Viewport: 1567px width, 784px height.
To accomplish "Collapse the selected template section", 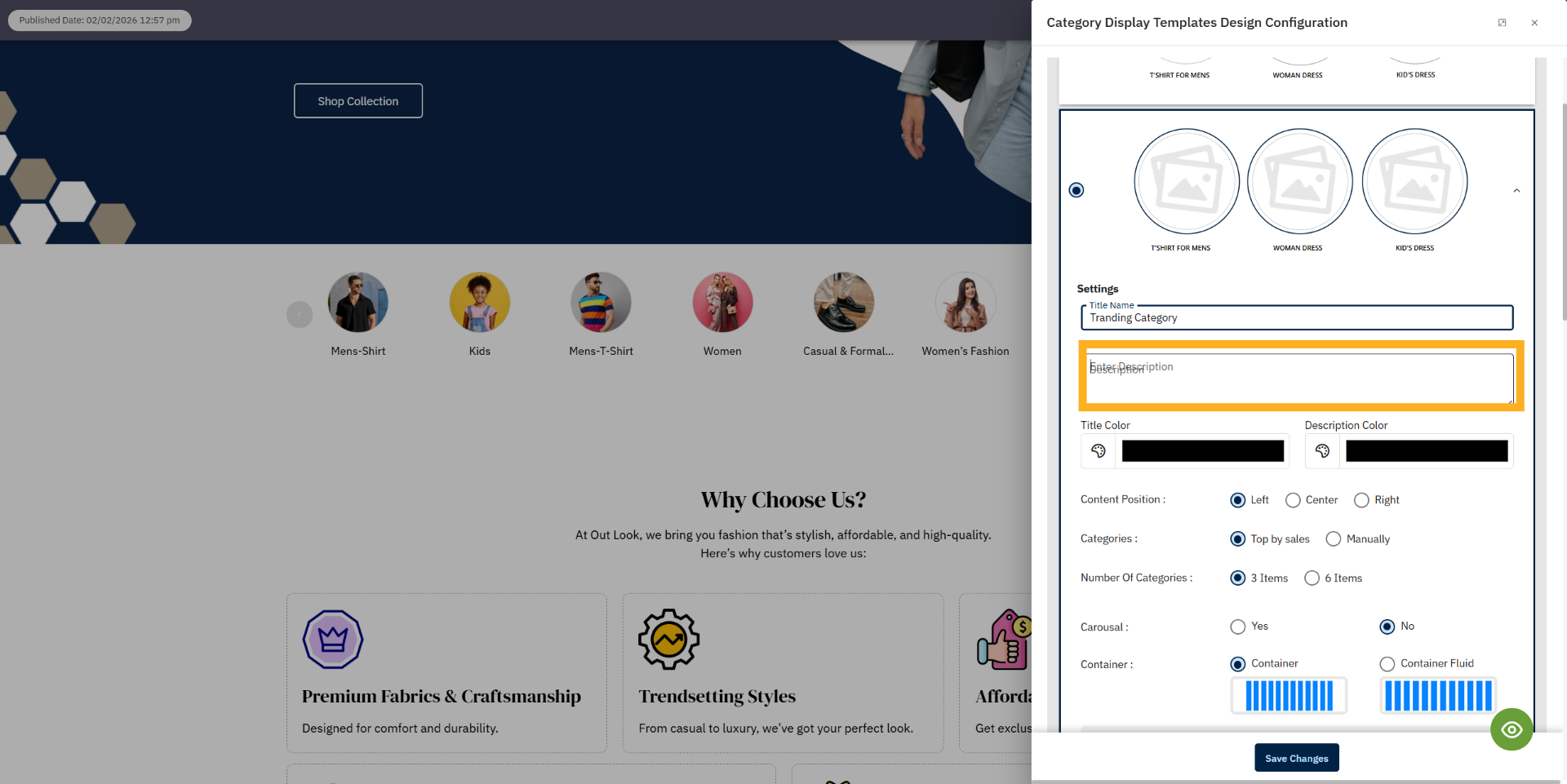I will coord(1516,189).
